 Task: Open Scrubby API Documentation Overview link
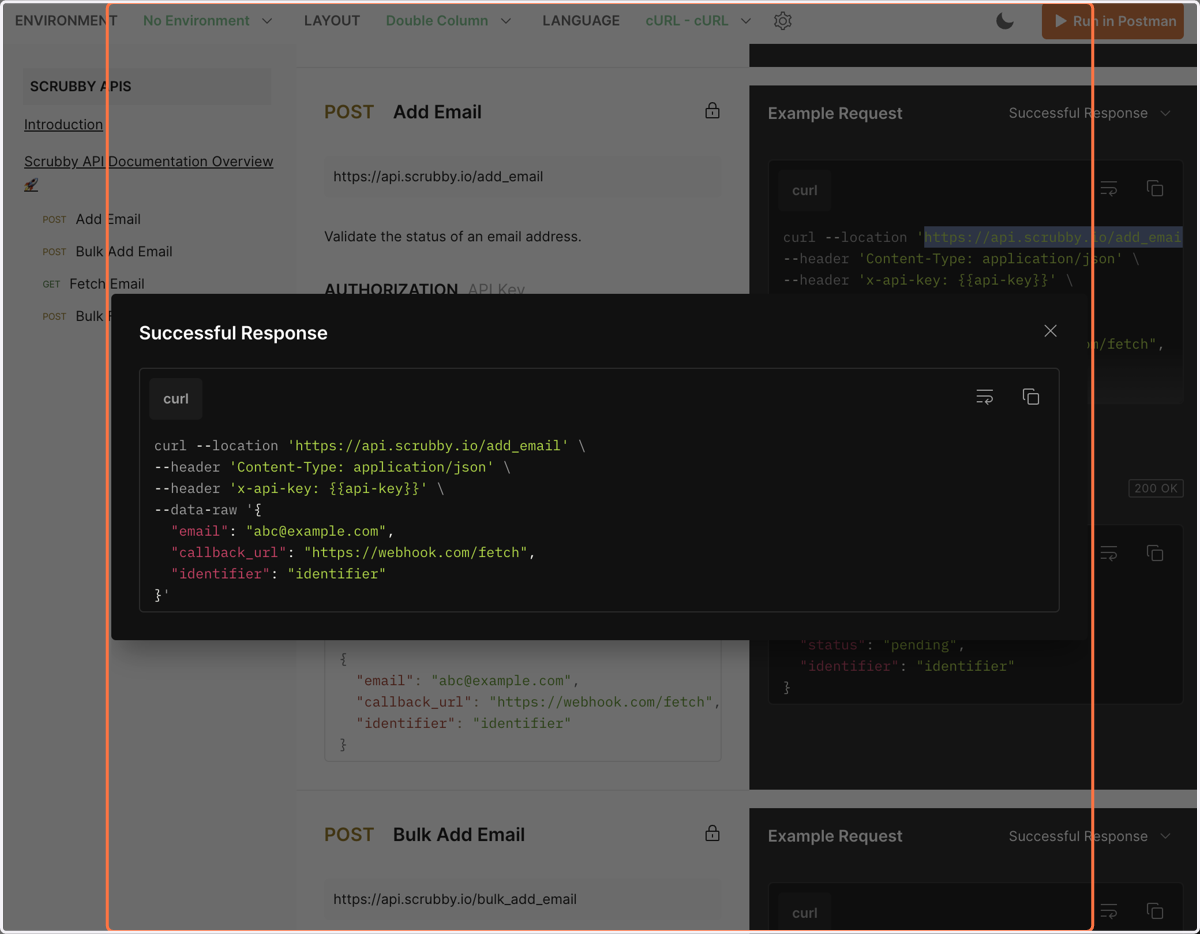148,161
